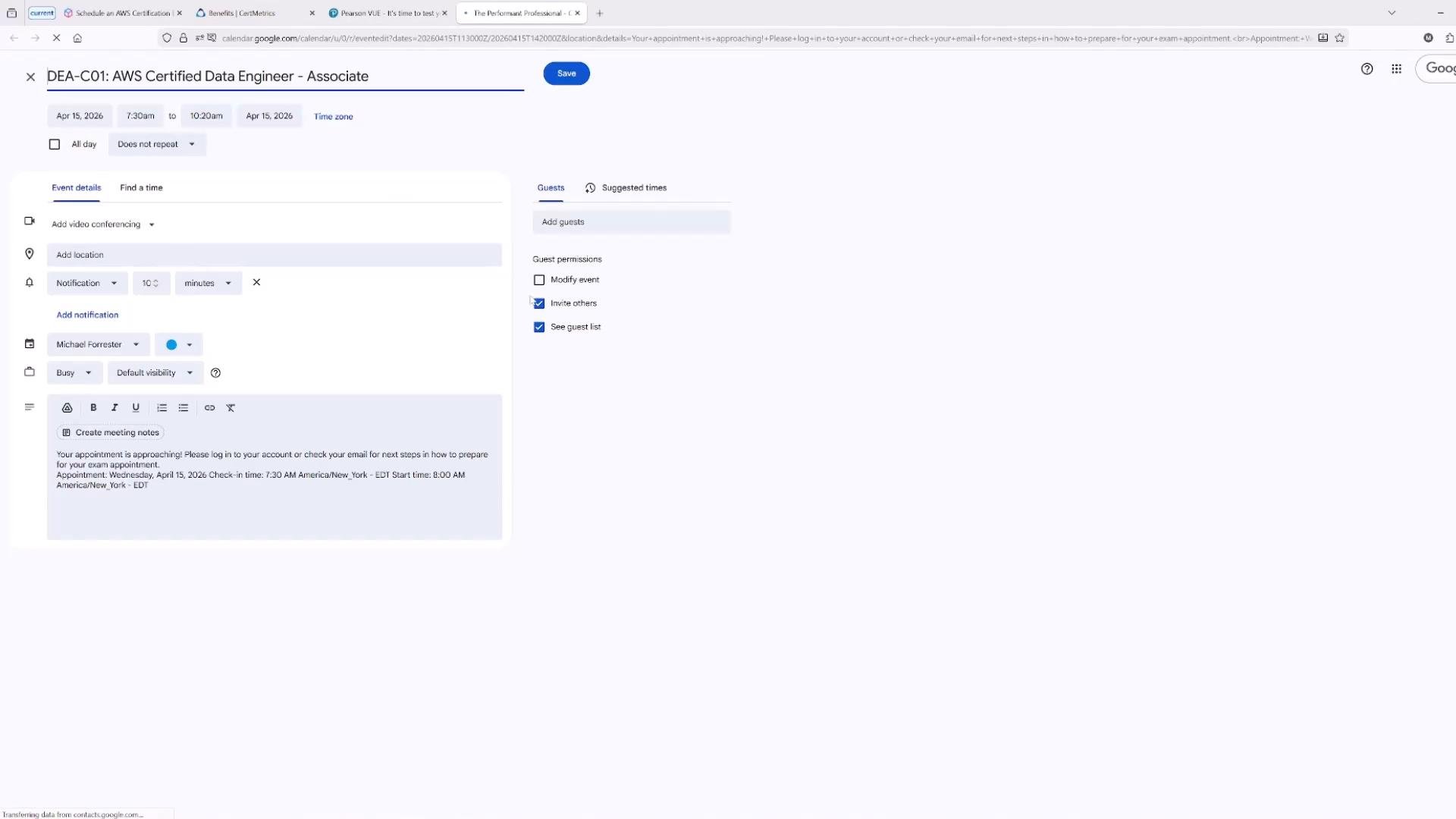The image size is (1456, 819).
Task: Go to browser home page
Action: pos(77,38)
